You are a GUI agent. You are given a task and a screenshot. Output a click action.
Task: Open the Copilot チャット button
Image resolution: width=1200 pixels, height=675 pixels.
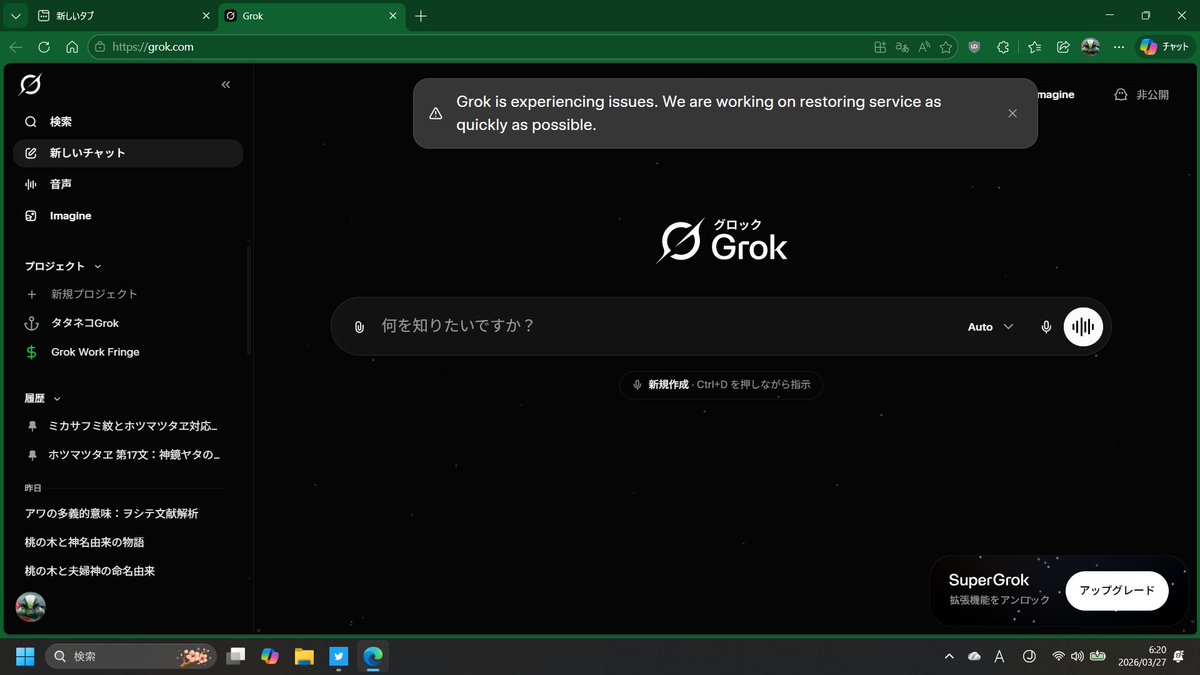coord(1165,47)
